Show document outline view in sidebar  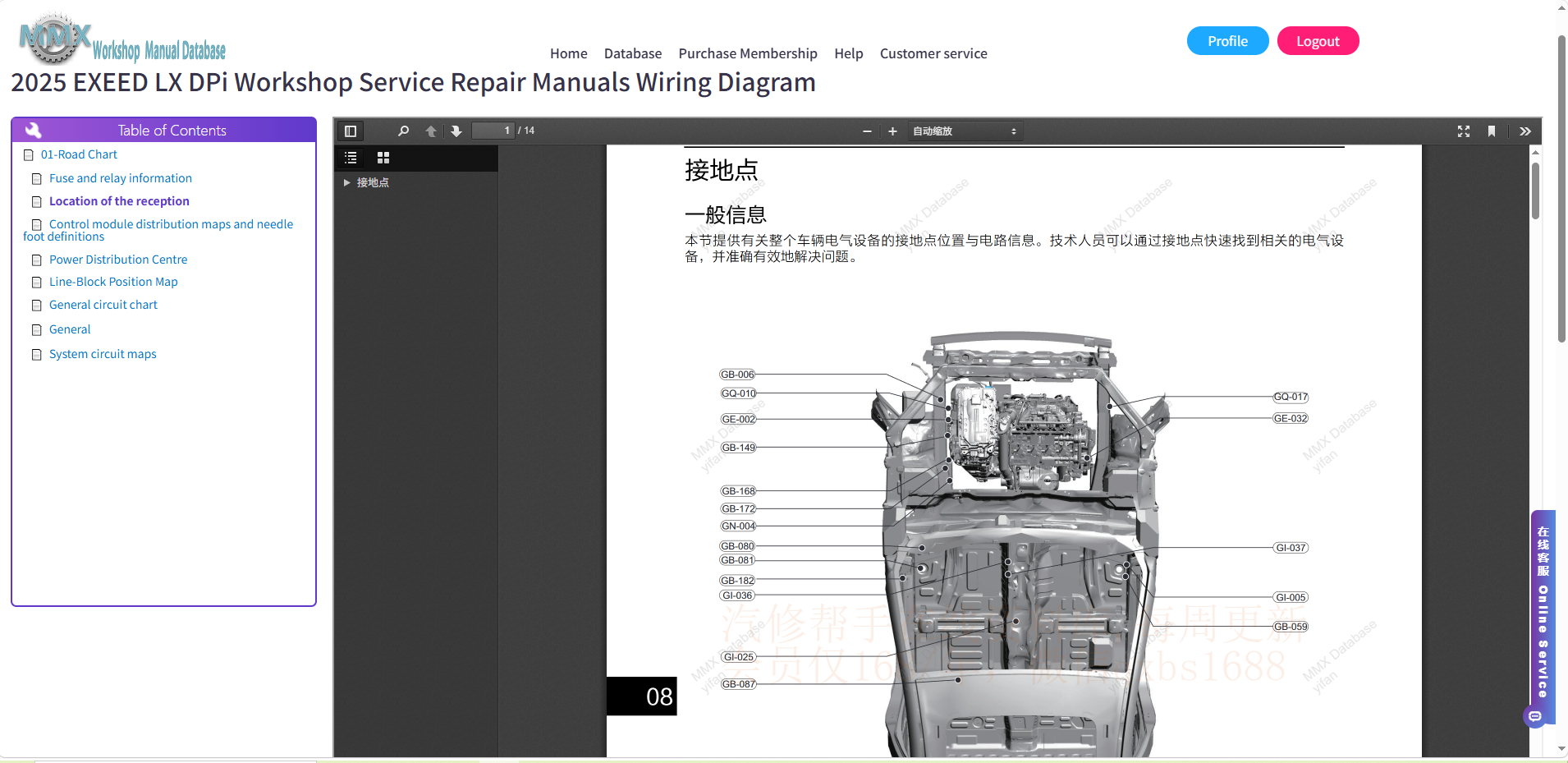[351, 158]
